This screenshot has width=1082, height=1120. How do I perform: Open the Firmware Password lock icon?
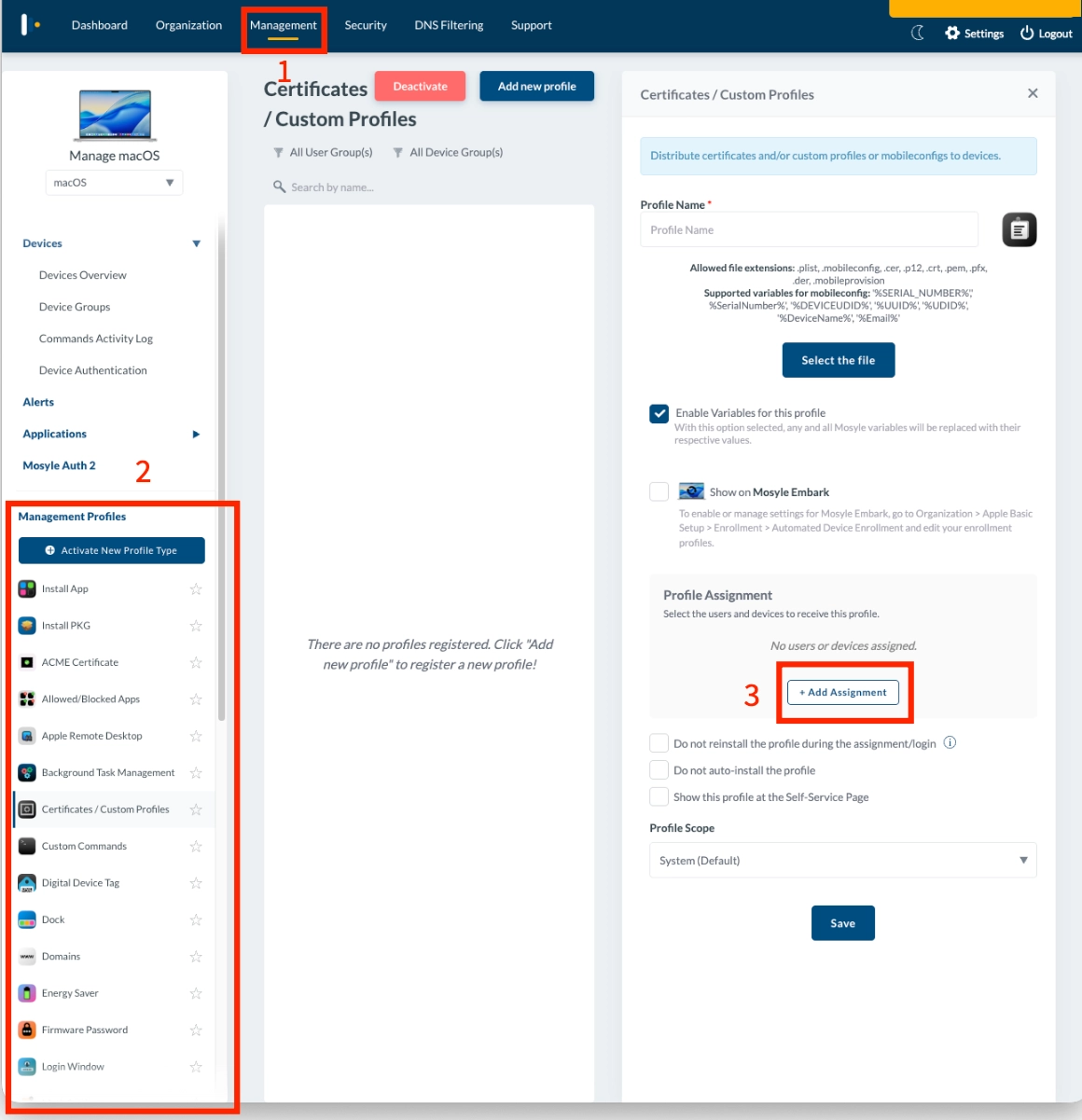click(x=27, y=1030)
